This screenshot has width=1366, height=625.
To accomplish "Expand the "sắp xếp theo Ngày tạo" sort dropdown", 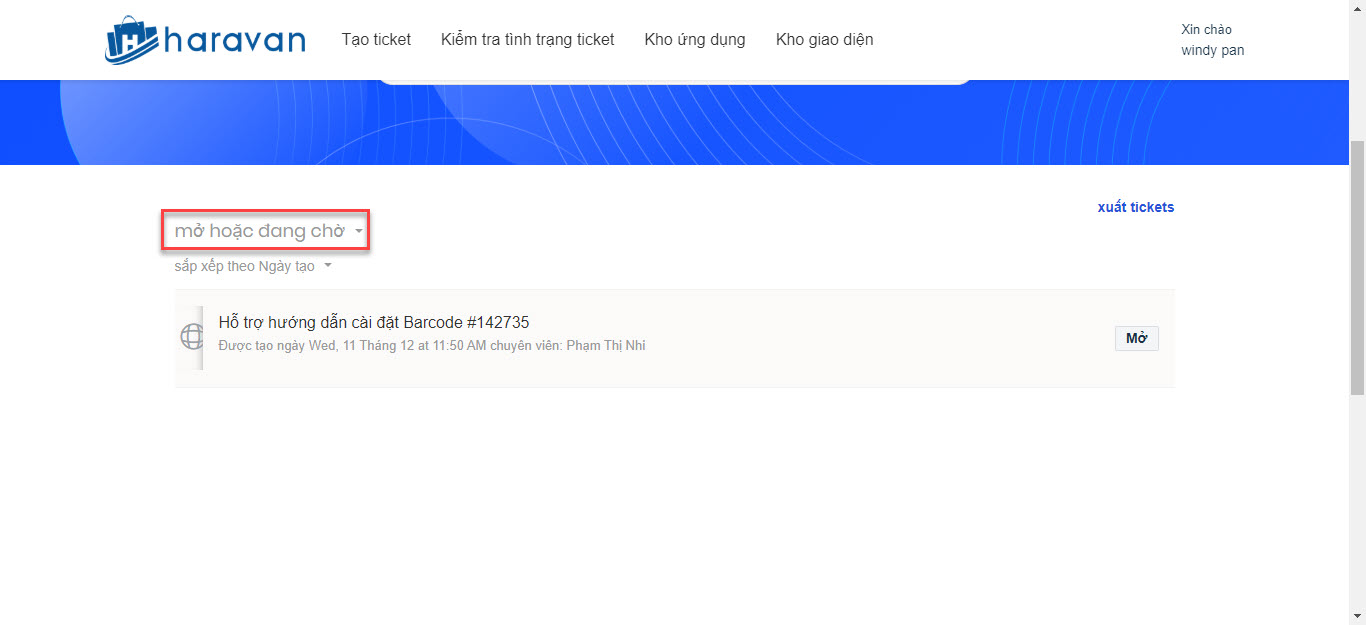I will (245, 266).
